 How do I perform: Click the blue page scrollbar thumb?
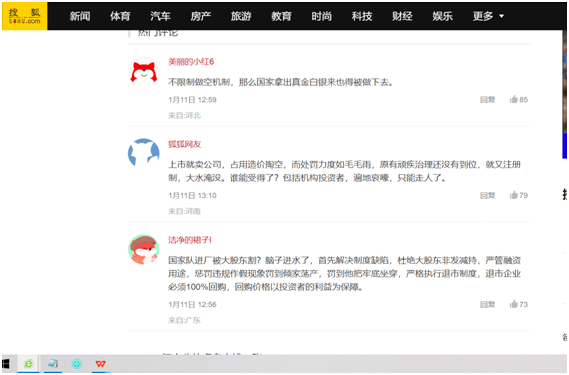coord(565,146)
